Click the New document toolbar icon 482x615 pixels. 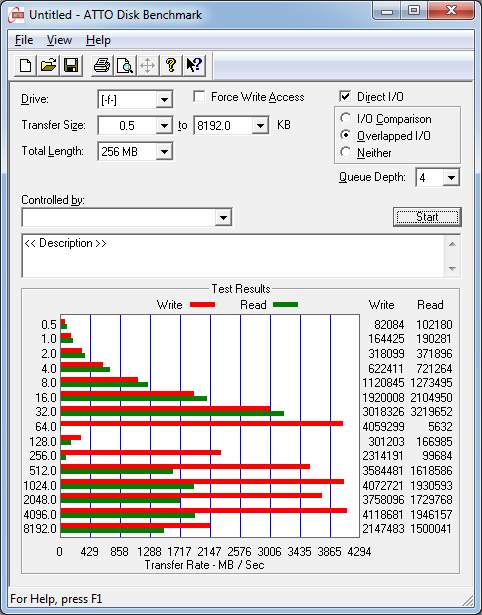[25, 66]
